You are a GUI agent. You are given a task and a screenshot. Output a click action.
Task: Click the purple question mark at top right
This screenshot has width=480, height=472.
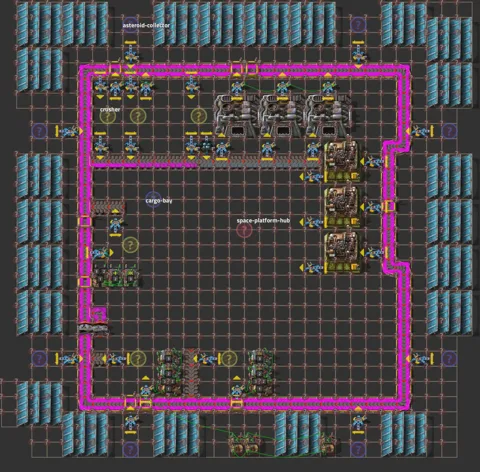(x=358, y=24)
